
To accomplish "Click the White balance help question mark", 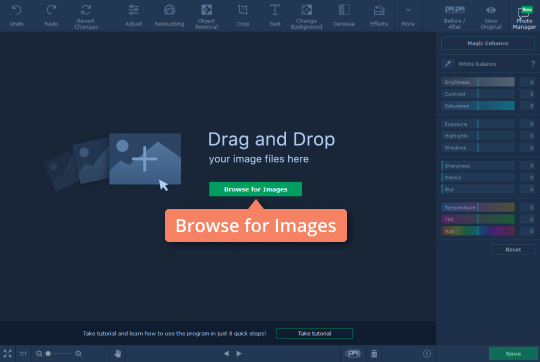I will 532,64.
